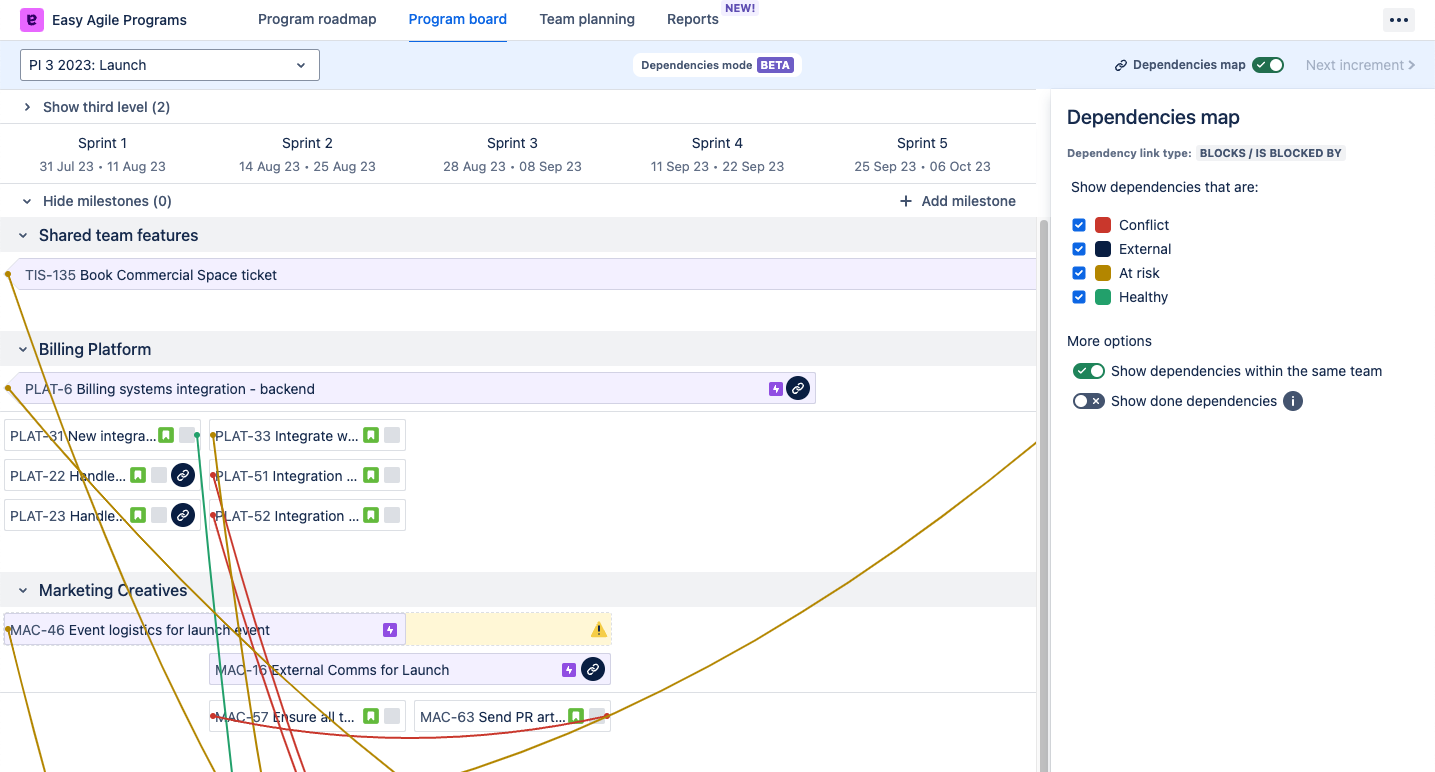
Task: Click grey status box on PLAT-33
Action: click(x=392, y=435)
